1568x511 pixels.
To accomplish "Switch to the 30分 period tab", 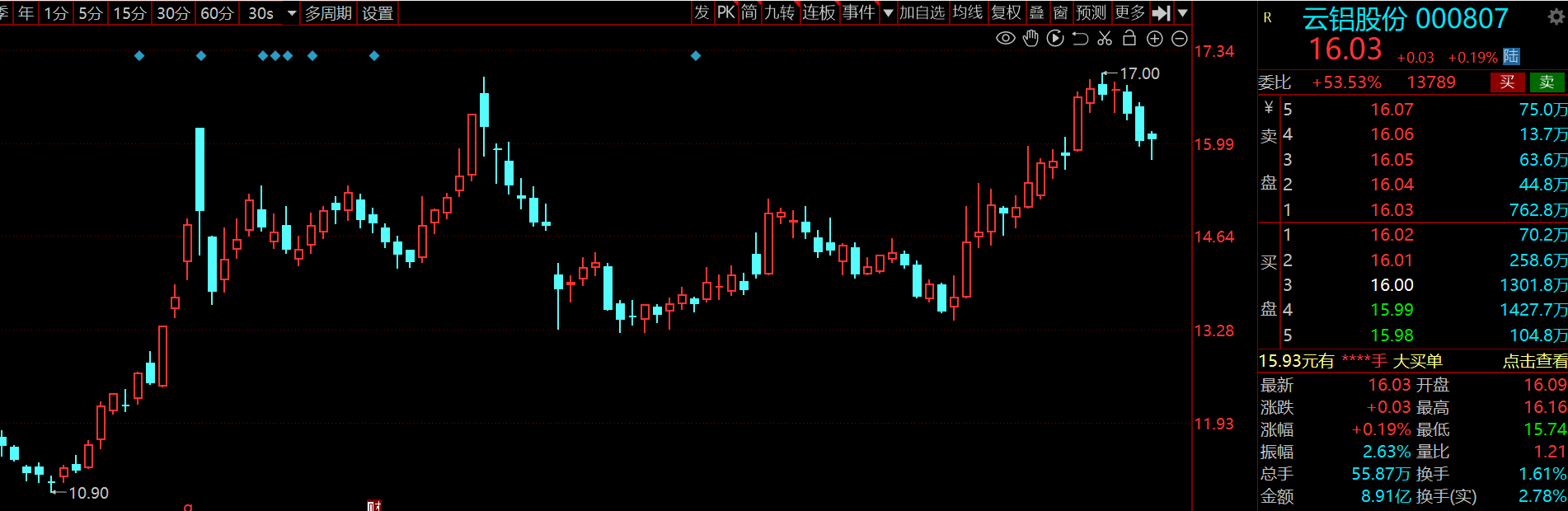I will click(173, 13).
